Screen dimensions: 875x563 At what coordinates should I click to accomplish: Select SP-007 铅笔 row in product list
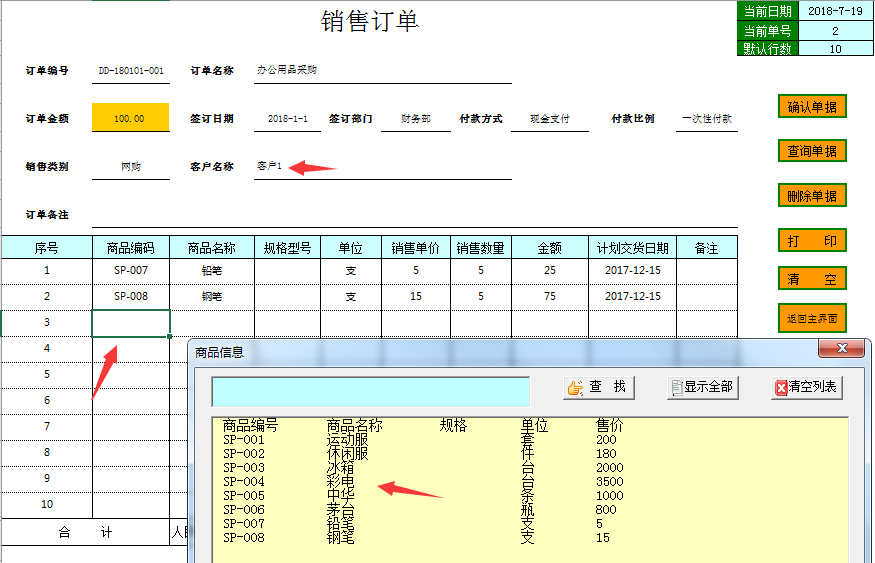530,523
